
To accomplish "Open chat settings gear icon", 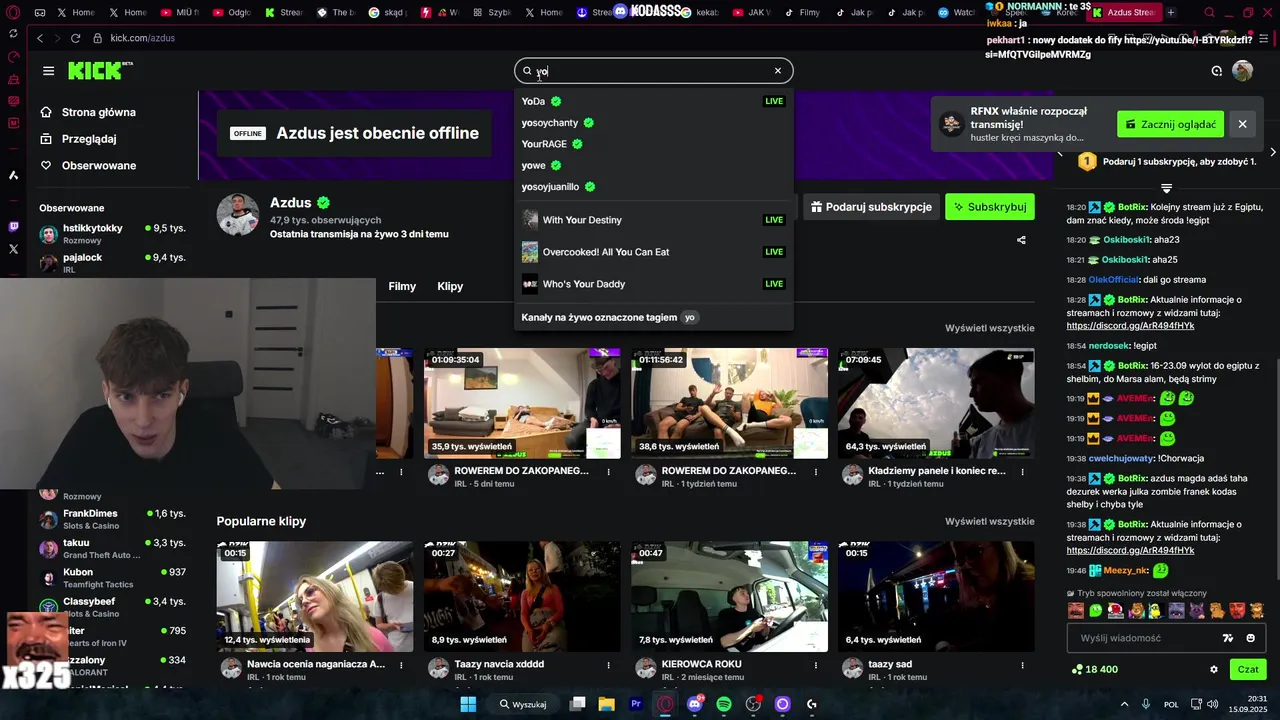I will point(1214,670).
